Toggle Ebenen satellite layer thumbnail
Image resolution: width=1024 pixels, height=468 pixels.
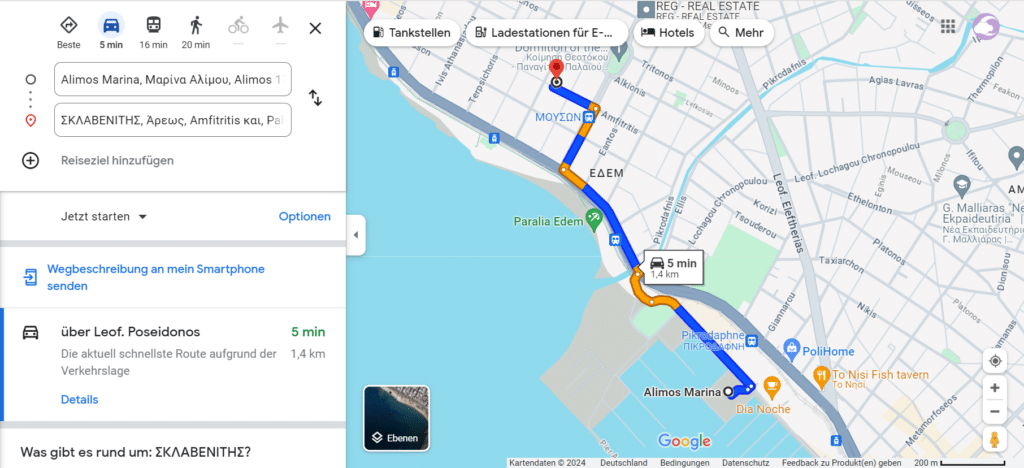(x=396, y=418)
